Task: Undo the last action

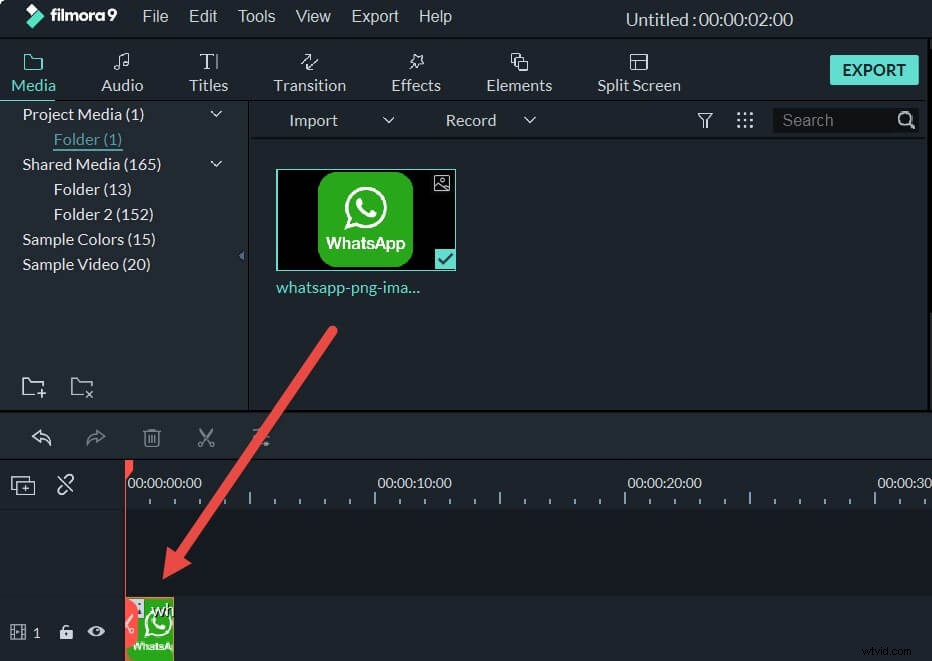Action: click(x=41, y=438)
